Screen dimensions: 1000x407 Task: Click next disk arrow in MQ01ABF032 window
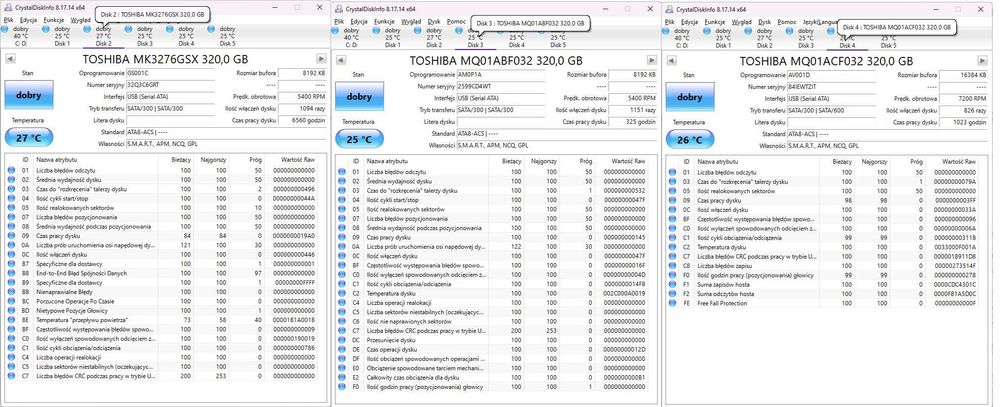click(x=652, y=60)
